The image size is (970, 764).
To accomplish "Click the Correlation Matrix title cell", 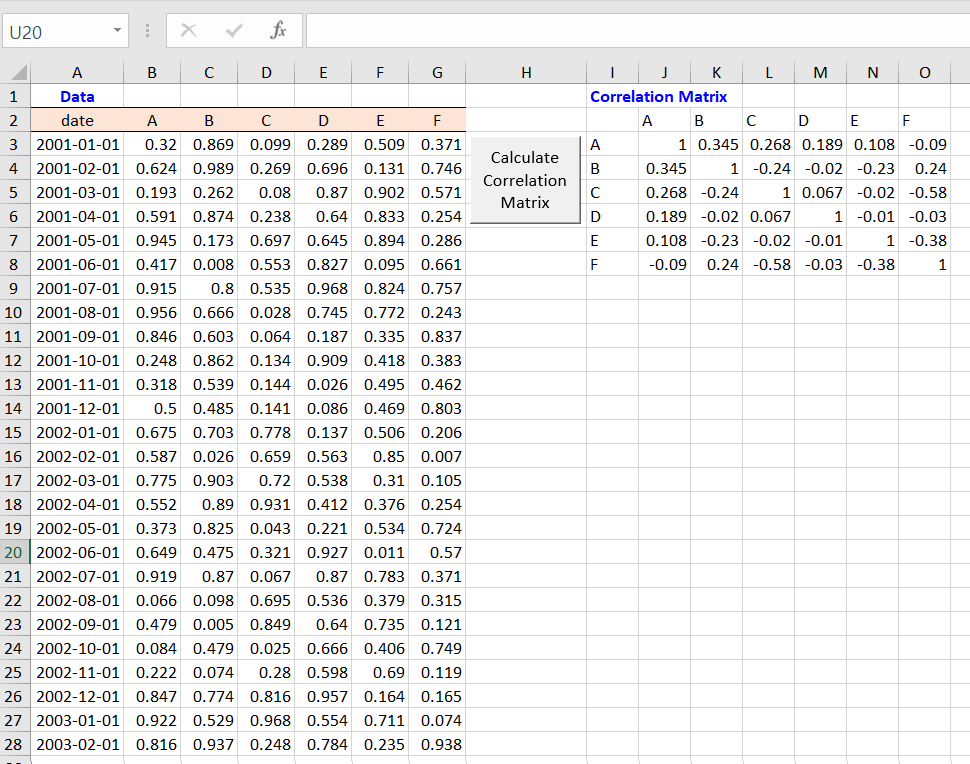I will pos(658,97).
